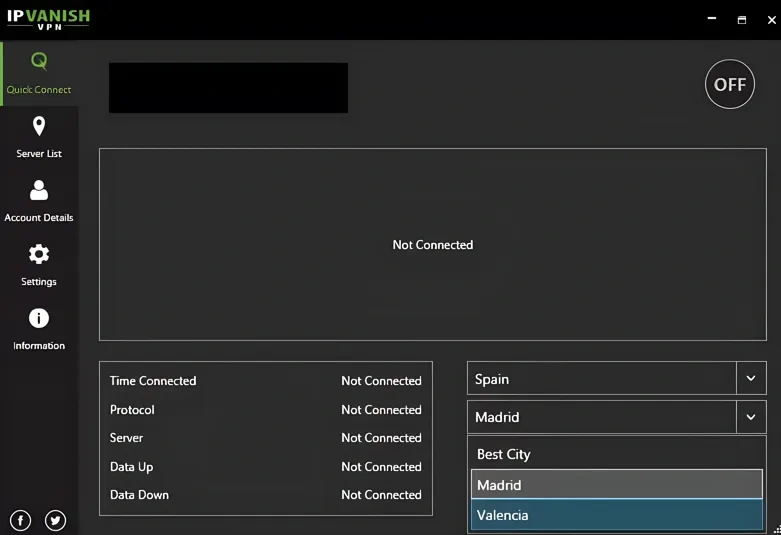The height and width of the screenshot is (535, 781).
Task: Click Protocol's Not Connected value
Action: [382, 409]
